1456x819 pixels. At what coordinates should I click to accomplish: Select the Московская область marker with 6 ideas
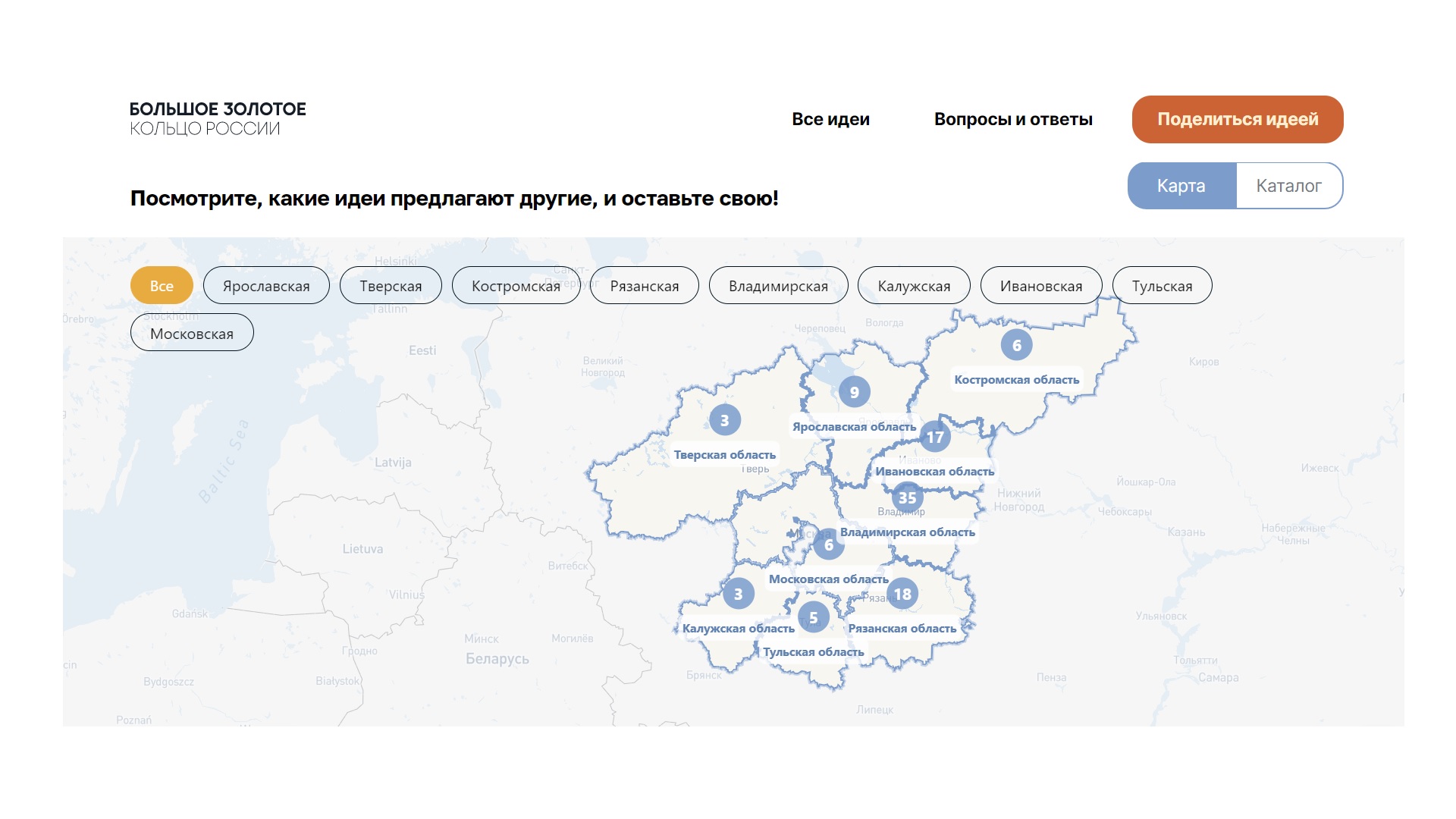828,545
